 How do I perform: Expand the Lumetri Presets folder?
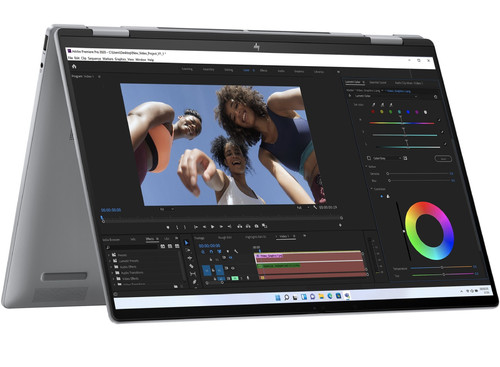coord(110,261)
